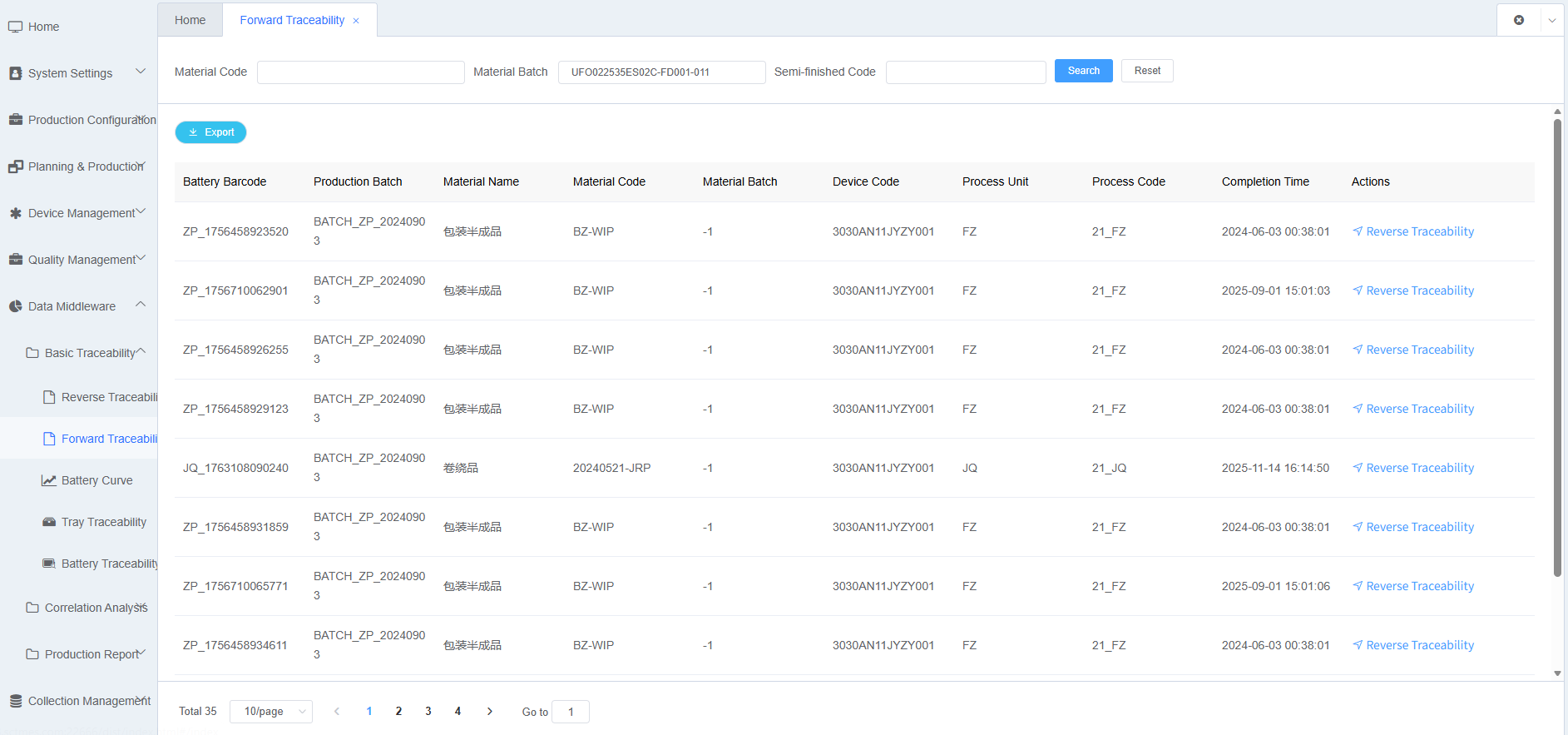
Task: Open the 10/page size dropdown
Action: (x=271, y=712)
